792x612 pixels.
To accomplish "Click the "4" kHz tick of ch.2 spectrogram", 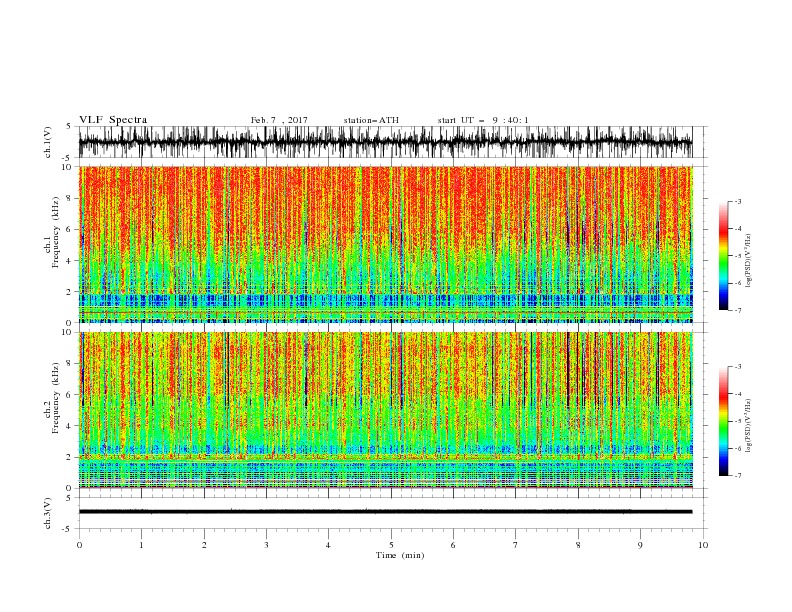I will tap(69, 426).
